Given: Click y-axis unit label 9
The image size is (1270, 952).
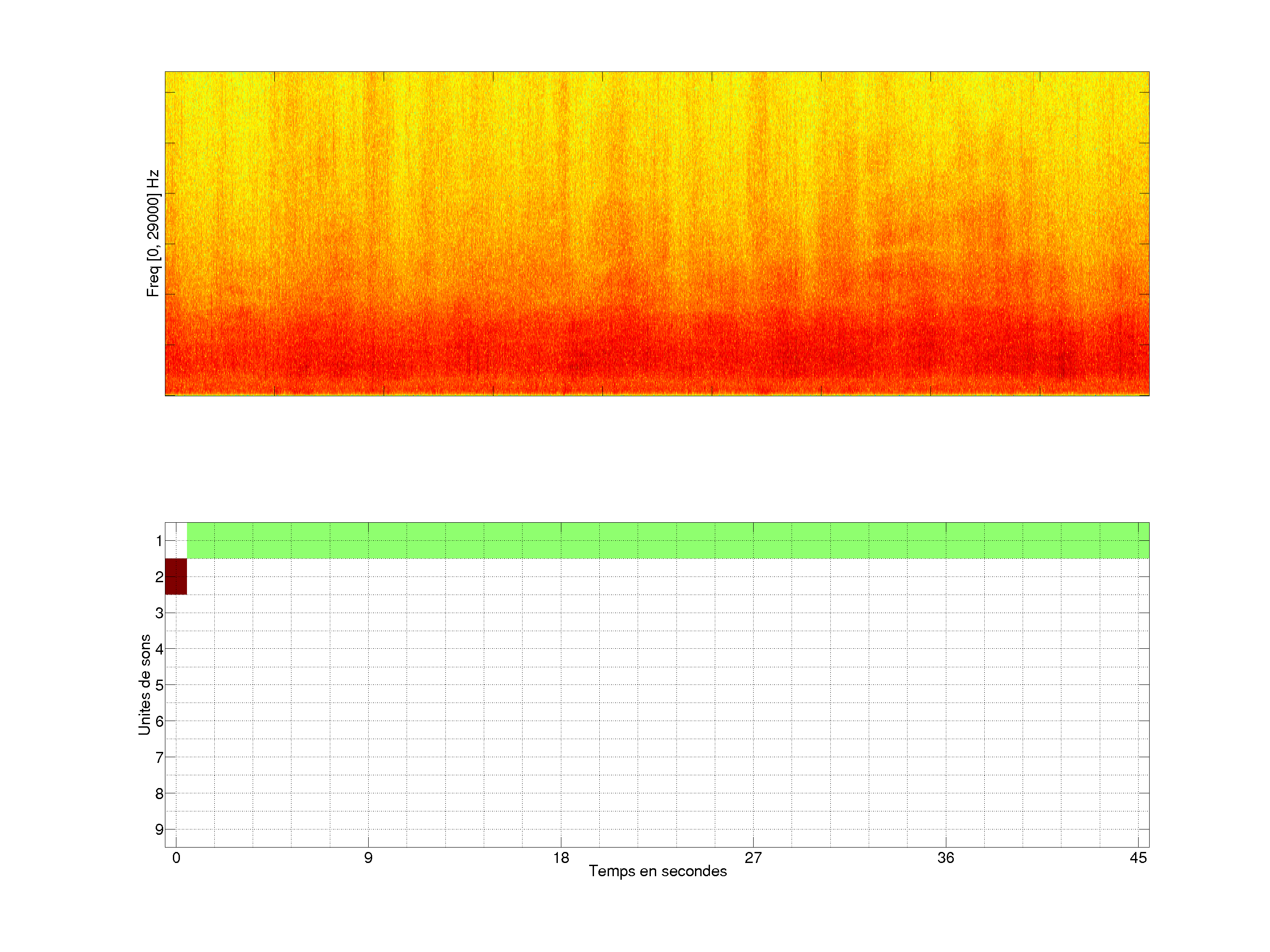Looking at the screenshot, I should pos(159,829).
